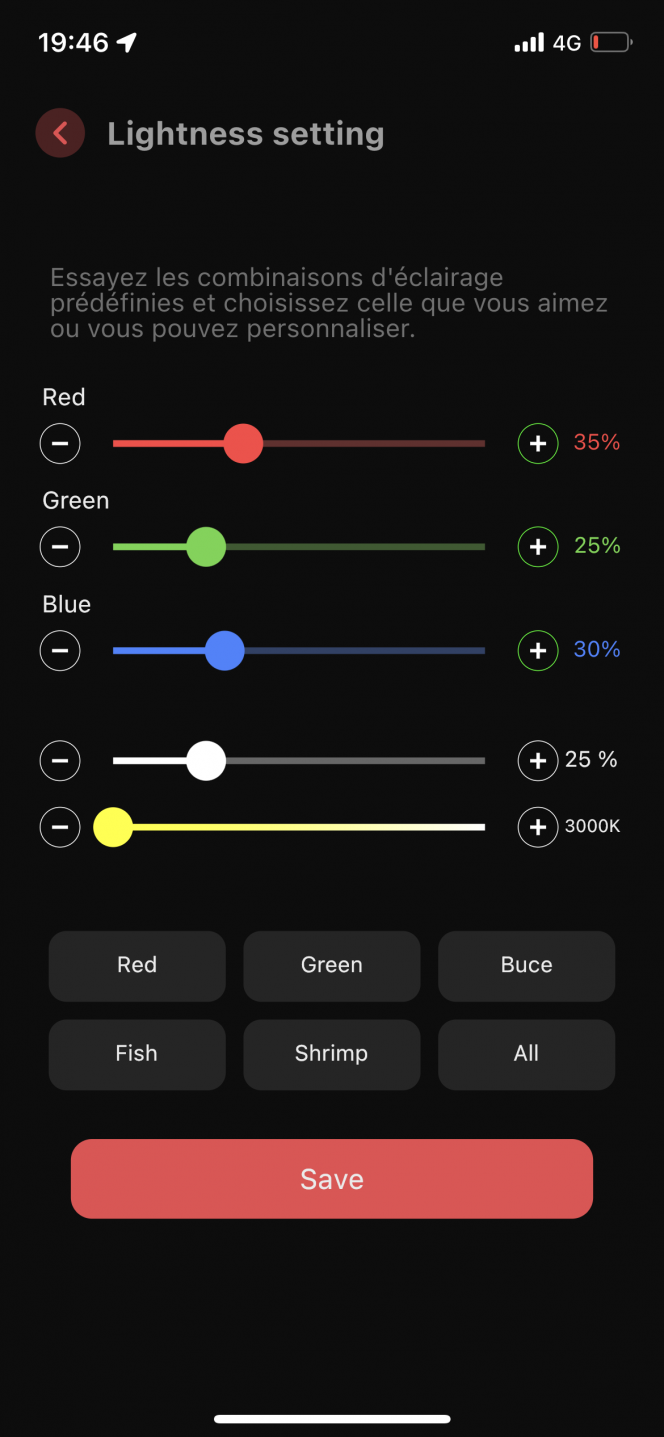Apply the Shrimp lighting preset
Image resolution: width=664 pixels, height=1437 pixels.
332,1054
